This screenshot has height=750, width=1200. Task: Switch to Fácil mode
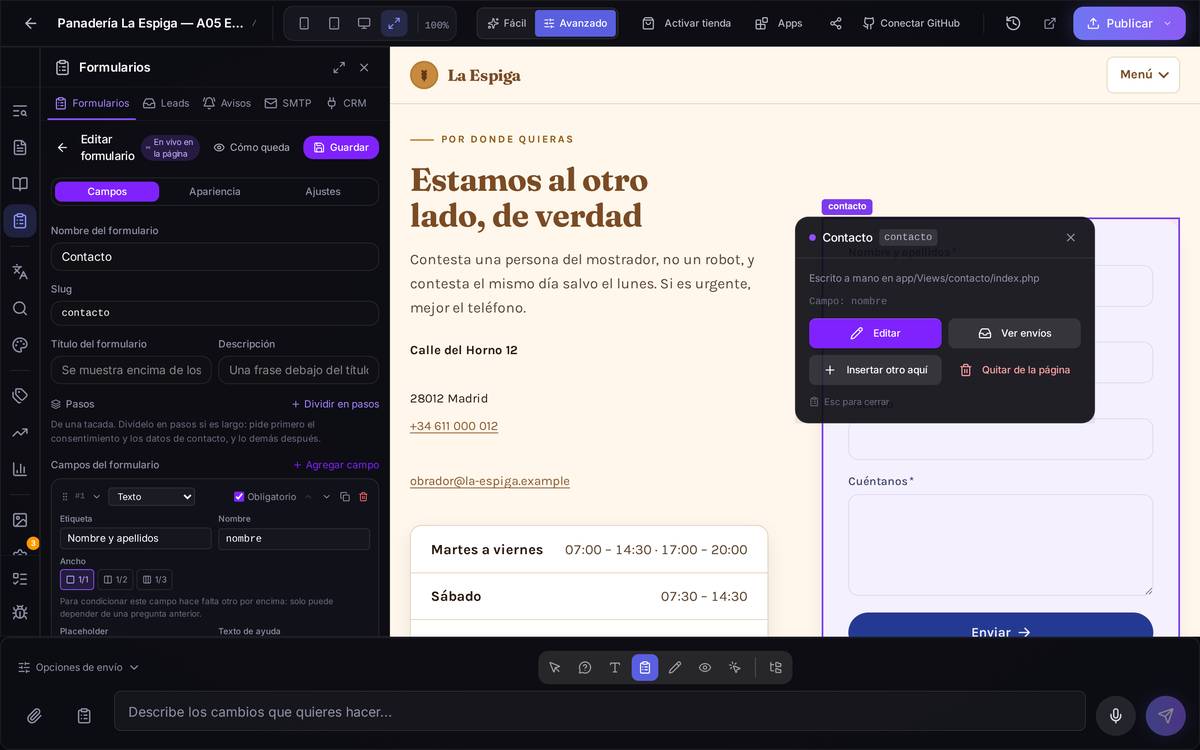point(506,23)
